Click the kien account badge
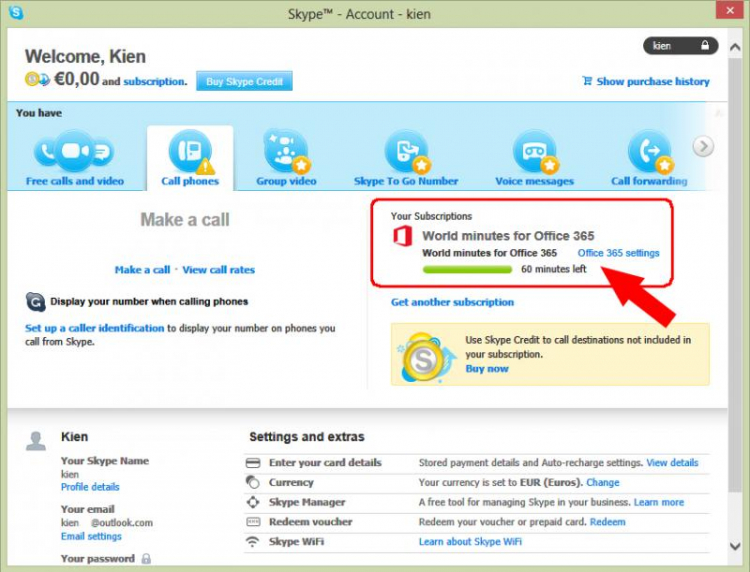 681,45
